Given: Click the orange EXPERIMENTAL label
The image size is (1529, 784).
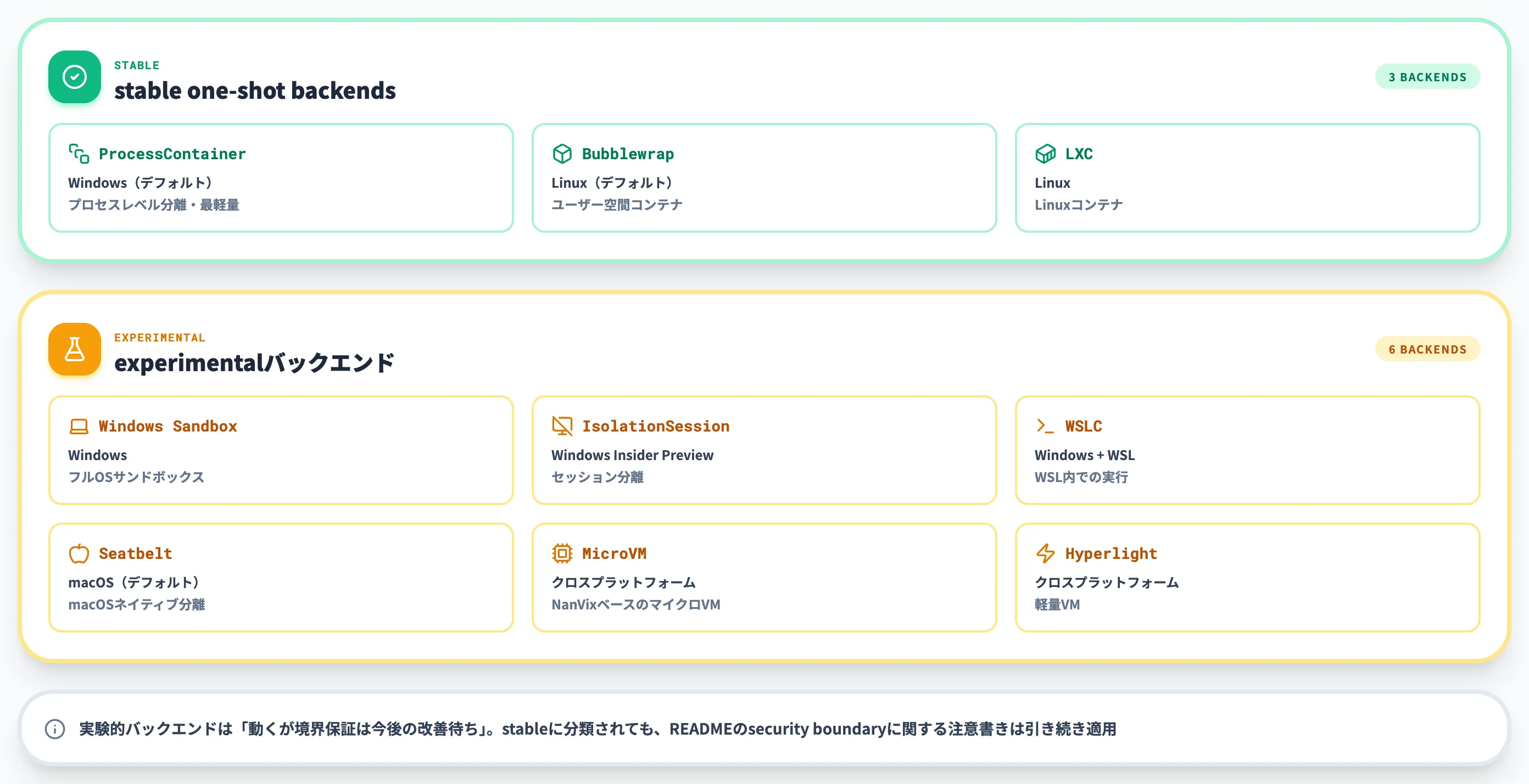Looking at the screenshot, I should pos(160,338).
